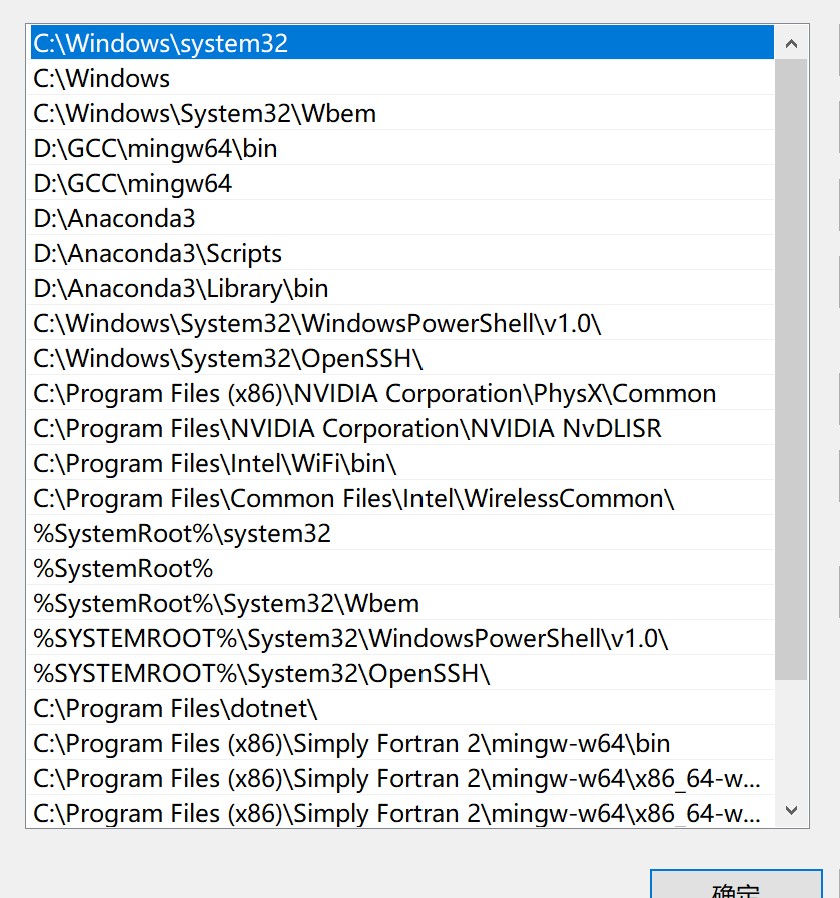840x898 pixels.
Task: Select the plain %SystemRoot% entry
Action: (x=402, y=568)
